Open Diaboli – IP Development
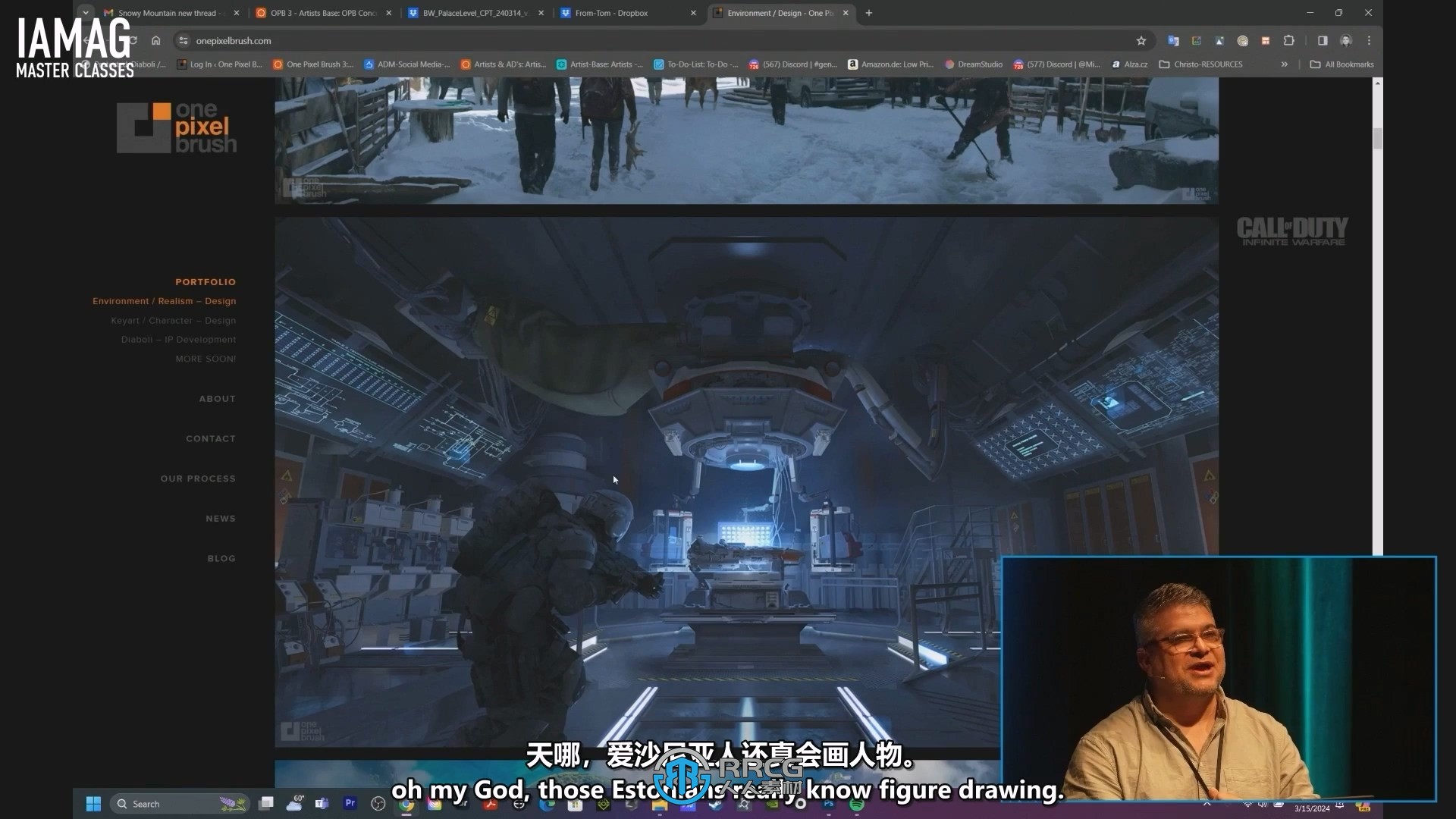This screenshot has width=1456, height=819. [178, 340]
